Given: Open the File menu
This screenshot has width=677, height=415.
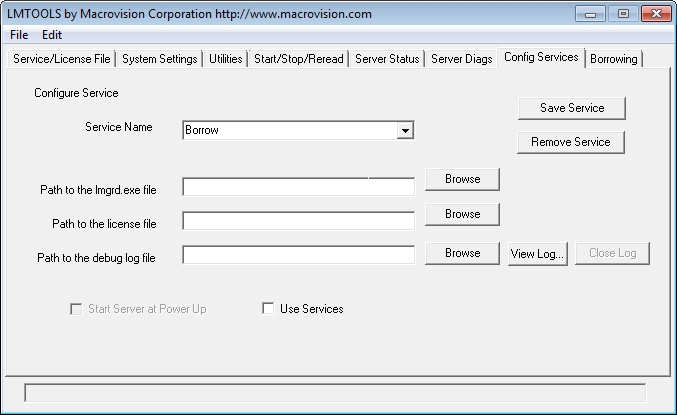Looking at the screenshot, I should (19, 34).
